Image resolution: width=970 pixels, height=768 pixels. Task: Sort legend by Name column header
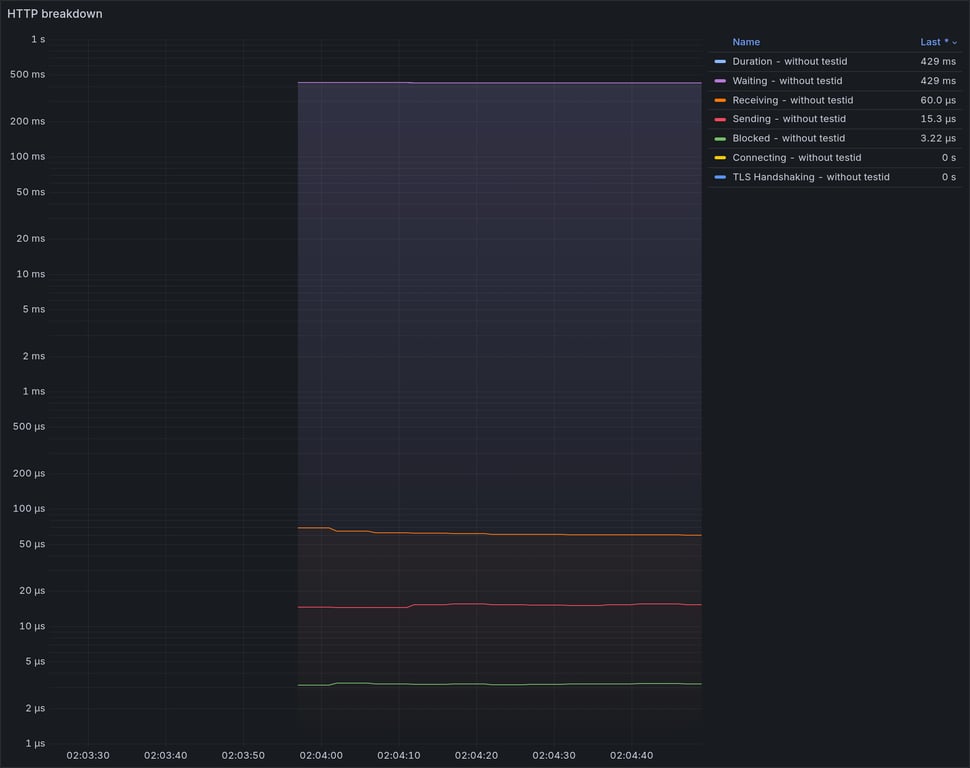[746, 42]
